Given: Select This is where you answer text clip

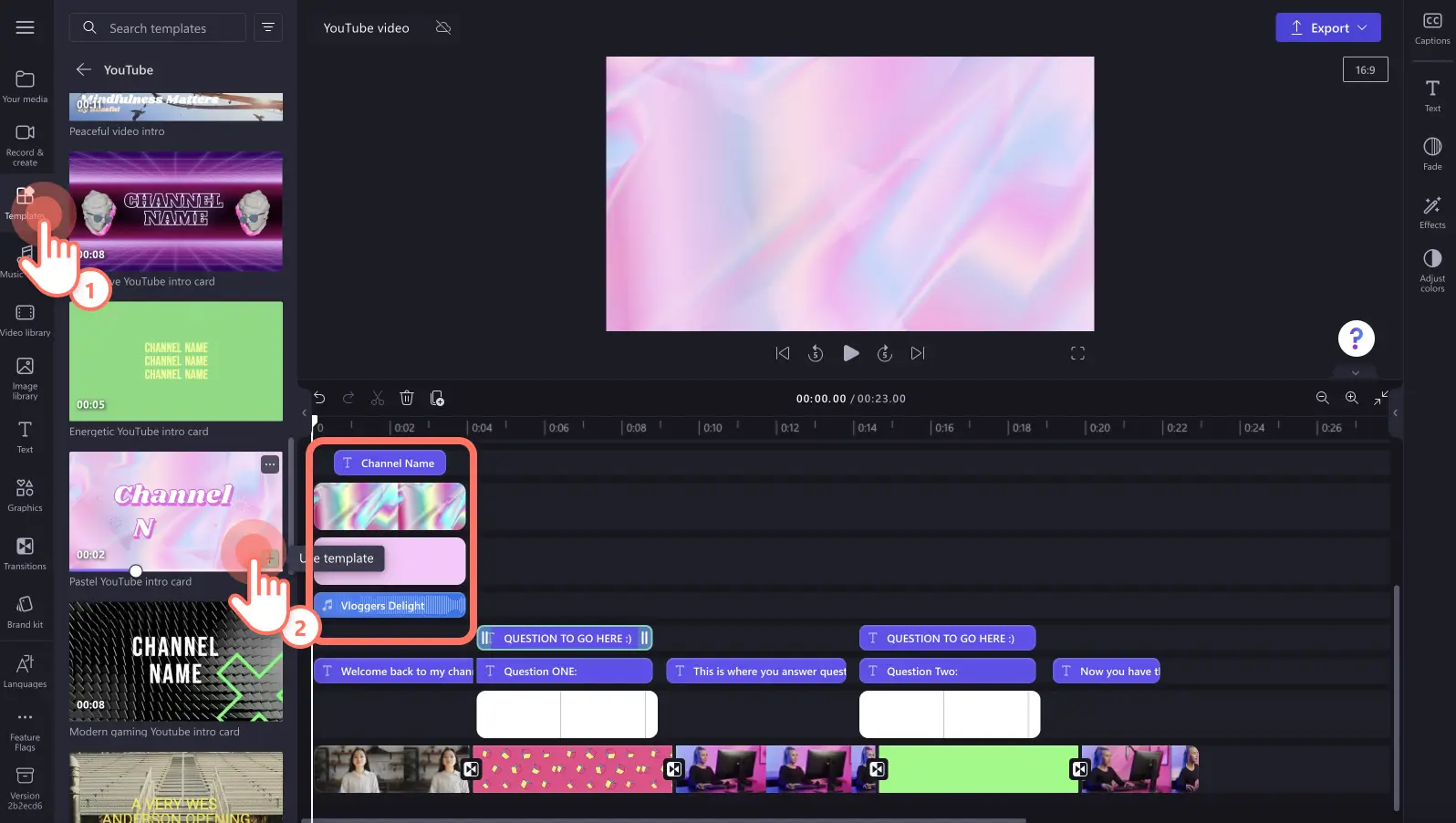Looking at the screenshot, I should pos(756,671).
